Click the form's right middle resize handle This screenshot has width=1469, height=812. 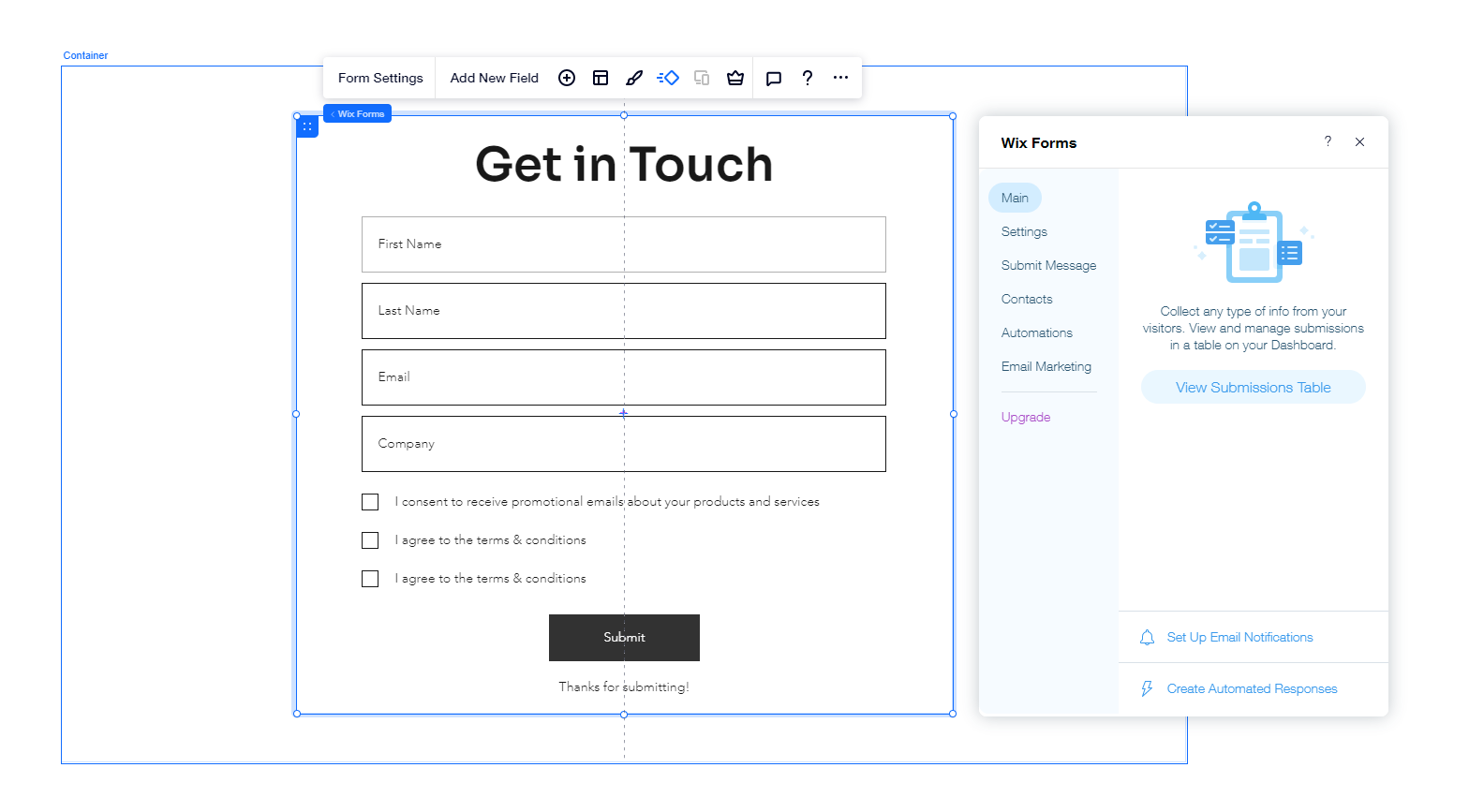click(x=954, y=414)
